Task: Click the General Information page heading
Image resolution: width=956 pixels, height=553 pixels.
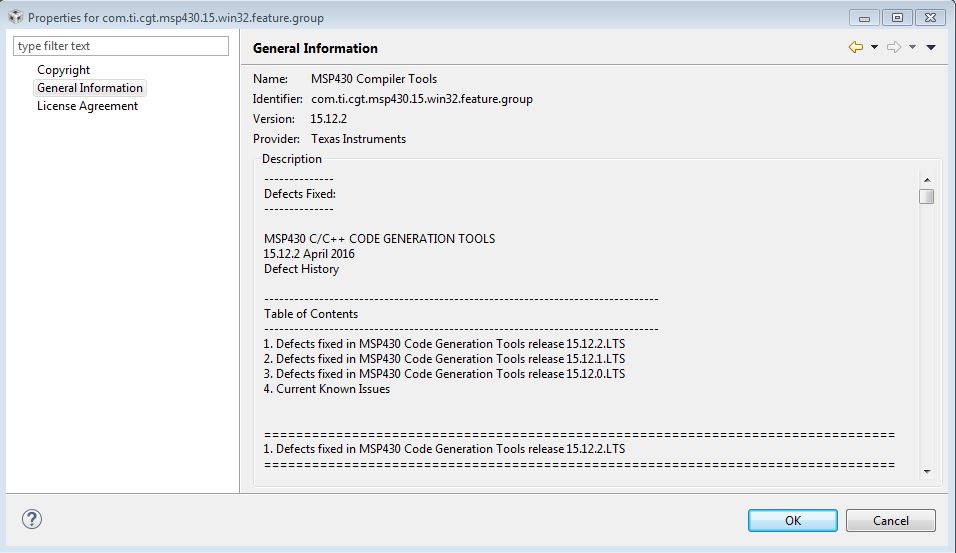Action: coord(315,48)
